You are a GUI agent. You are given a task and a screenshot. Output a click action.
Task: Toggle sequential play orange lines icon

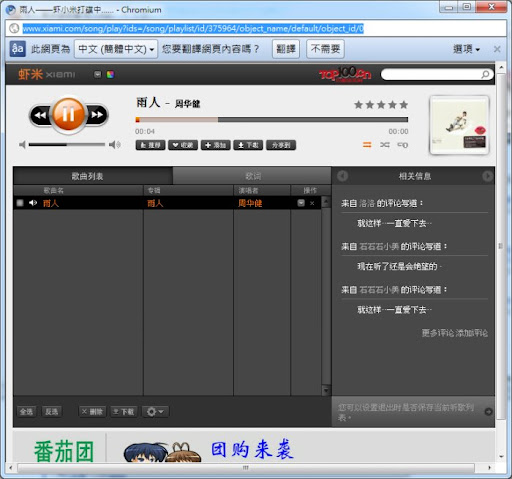tap(367, 145)
